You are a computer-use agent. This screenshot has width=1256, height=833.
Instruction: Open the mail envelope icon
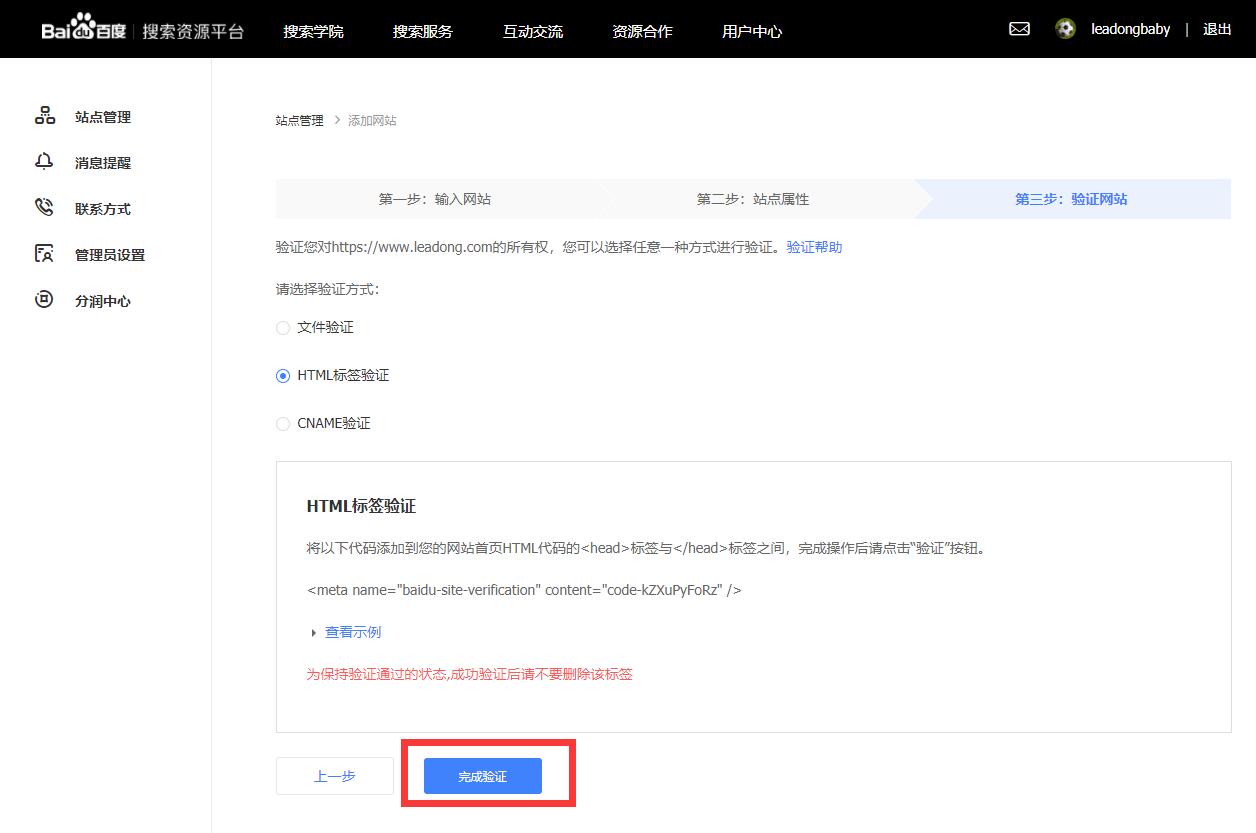click(x=1018, y=29)
